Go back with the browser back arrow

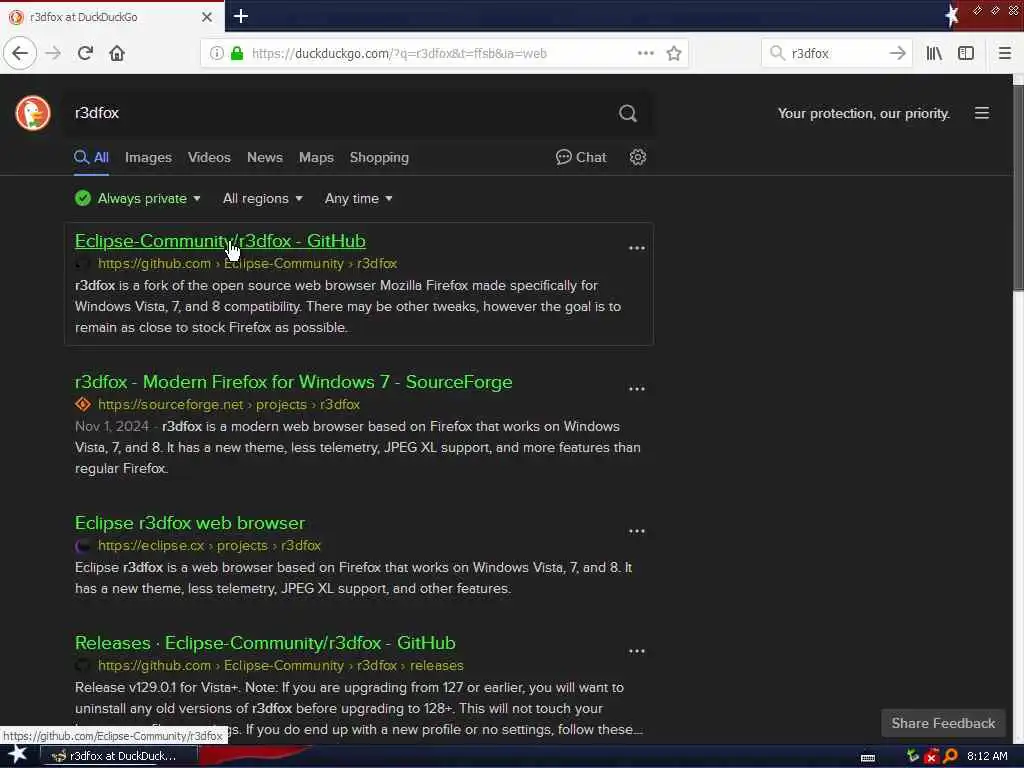tap(20, 53)
